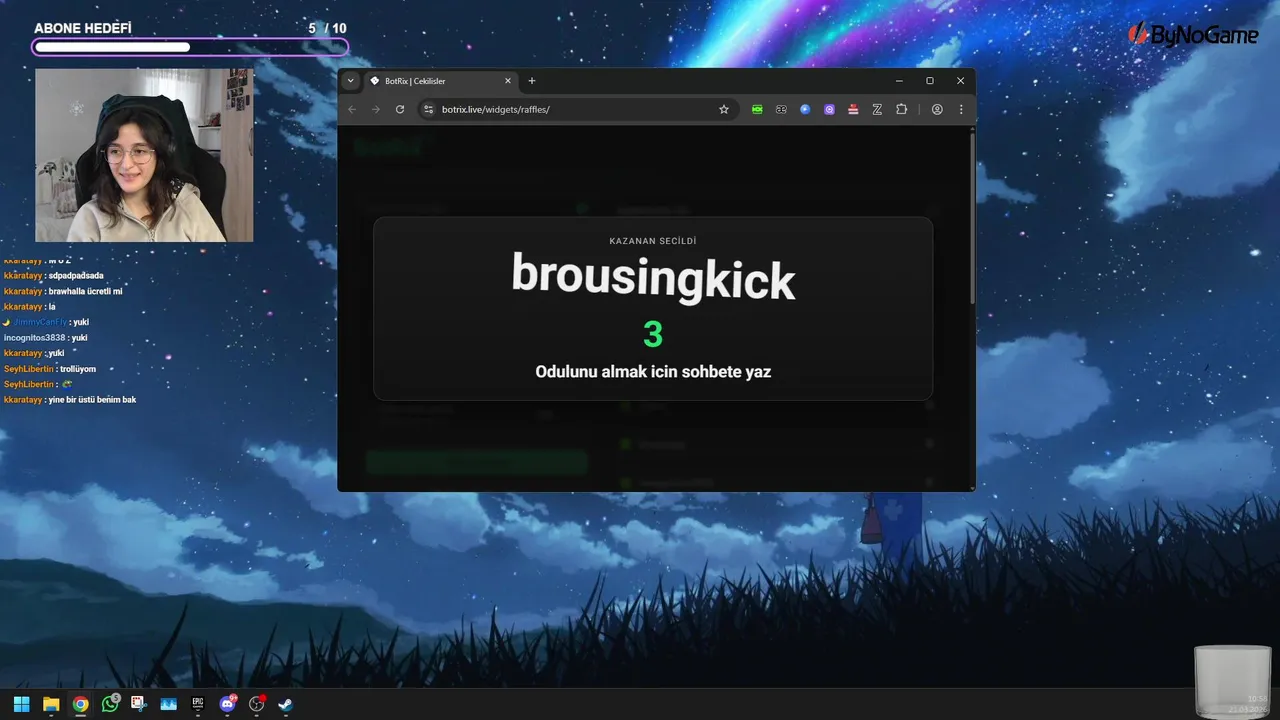Viewport: 1280px width, 720px height.
Task: Open Epic Games Launcher in taskbar
Action: pyautogui.click(x=198, y=704)
